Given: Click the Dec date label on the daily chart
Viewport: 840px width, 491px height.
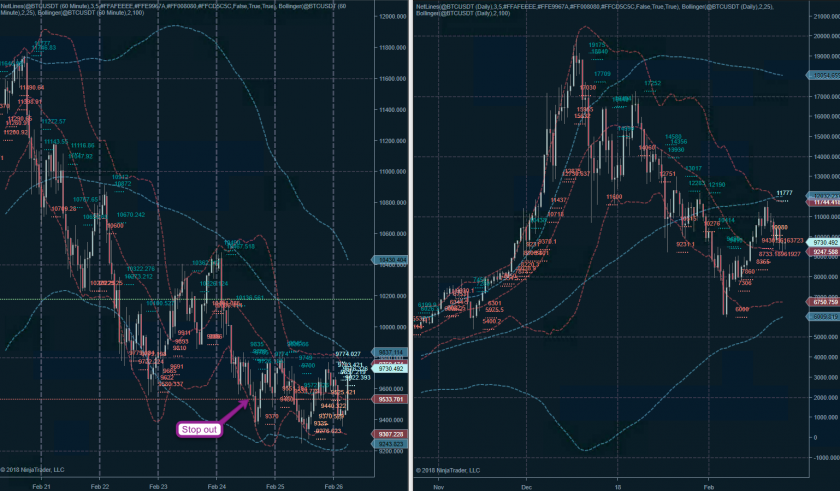Looking at the screenshot, I should click(527, 487).
